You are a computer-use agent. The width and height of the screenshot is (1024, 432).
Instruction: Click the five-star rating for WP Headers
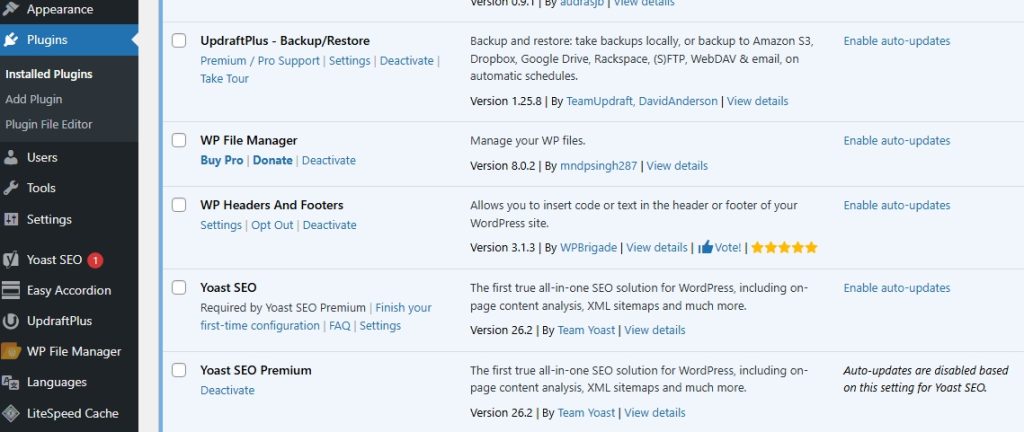[784, 247]
